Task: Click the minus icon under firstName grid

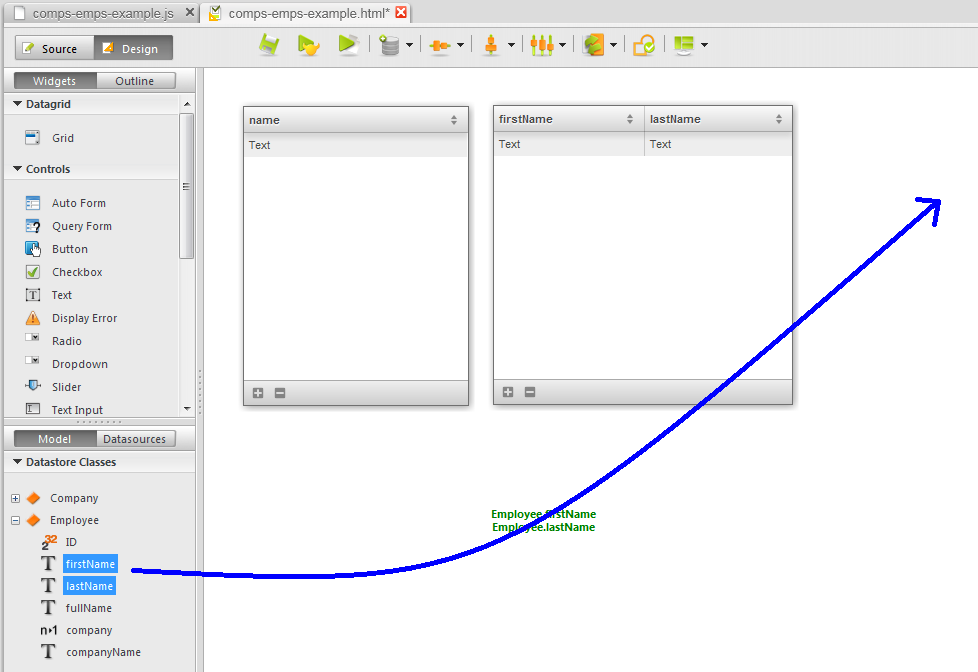Action: (x=530, y=392)
